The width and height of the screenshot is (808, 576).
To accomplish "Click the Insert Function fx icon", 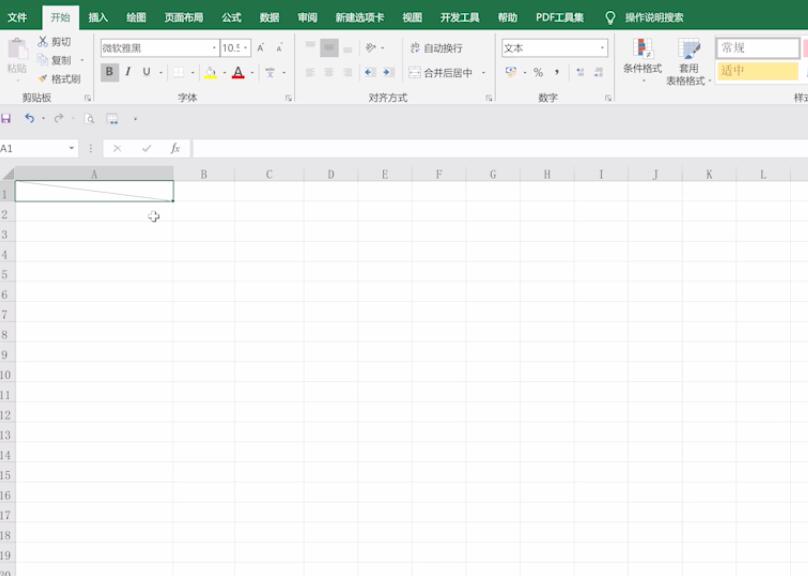I will (x=175, y=148).
